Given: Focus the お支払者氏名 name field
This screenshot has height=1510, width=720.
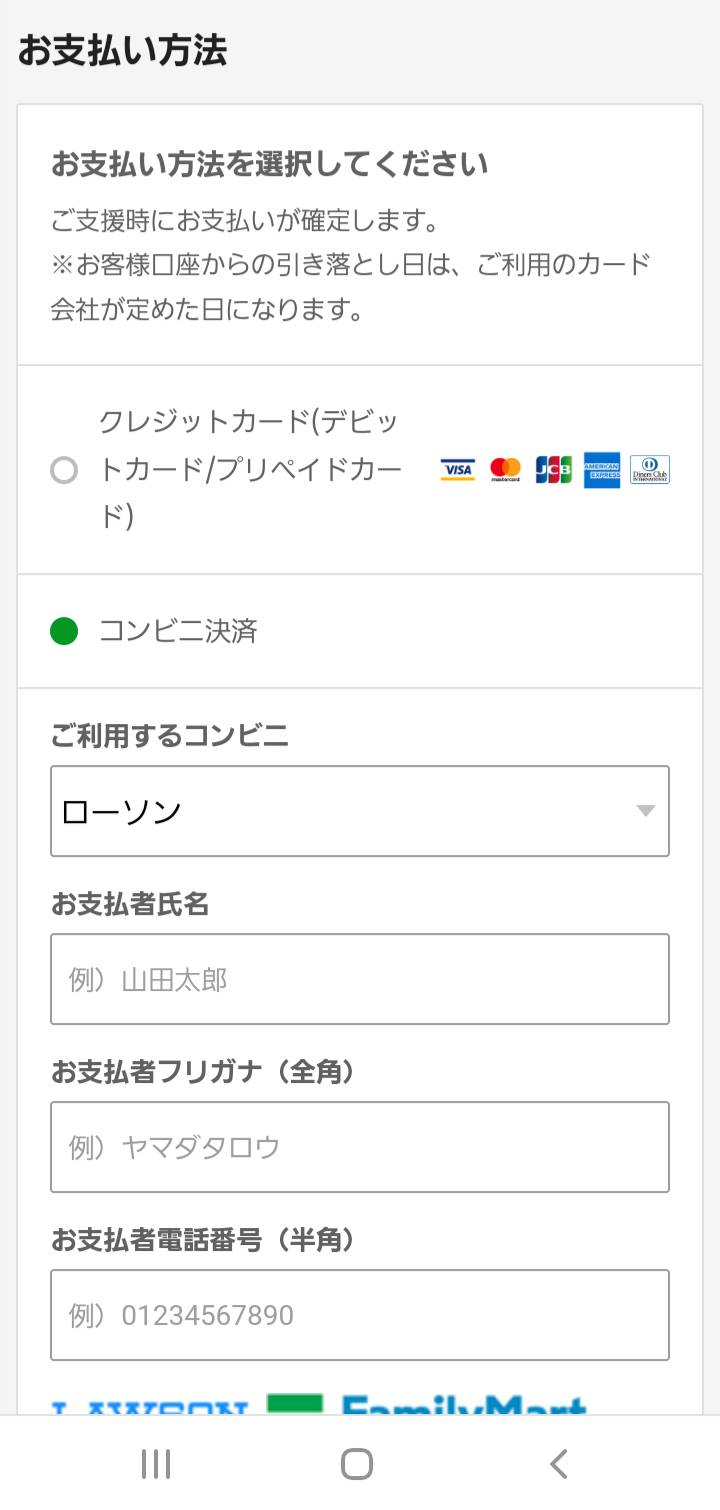Looking at the screenshot, I should (x=360, y=979).
